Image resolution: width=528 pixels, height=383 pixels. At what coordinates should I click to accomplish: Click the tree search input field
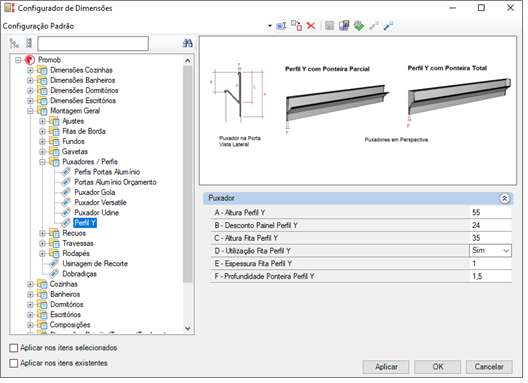click(x=94, y=44)
